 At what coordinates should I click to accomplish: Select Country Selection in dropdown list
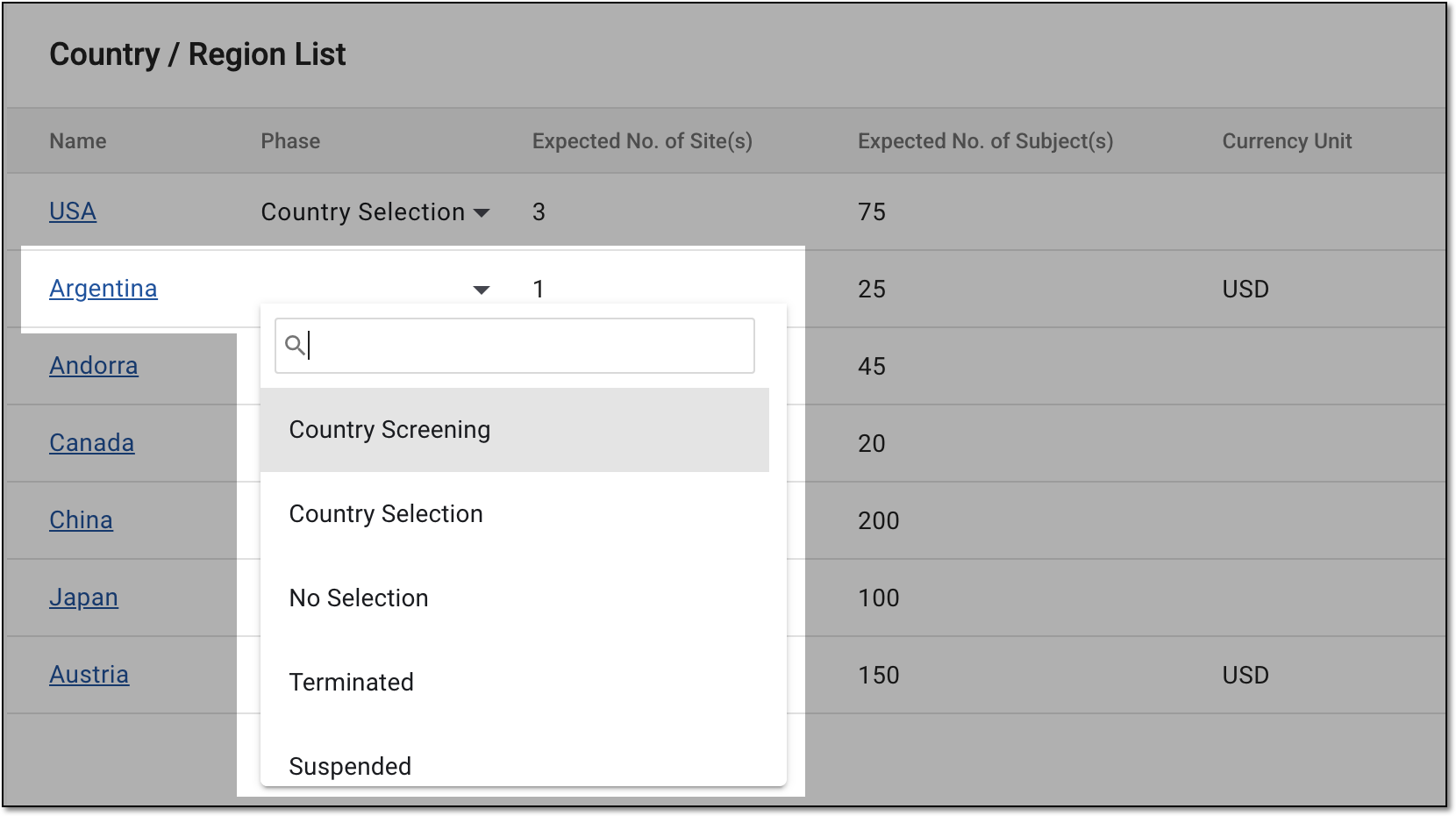pyautogui.click(x=515, y=514)
